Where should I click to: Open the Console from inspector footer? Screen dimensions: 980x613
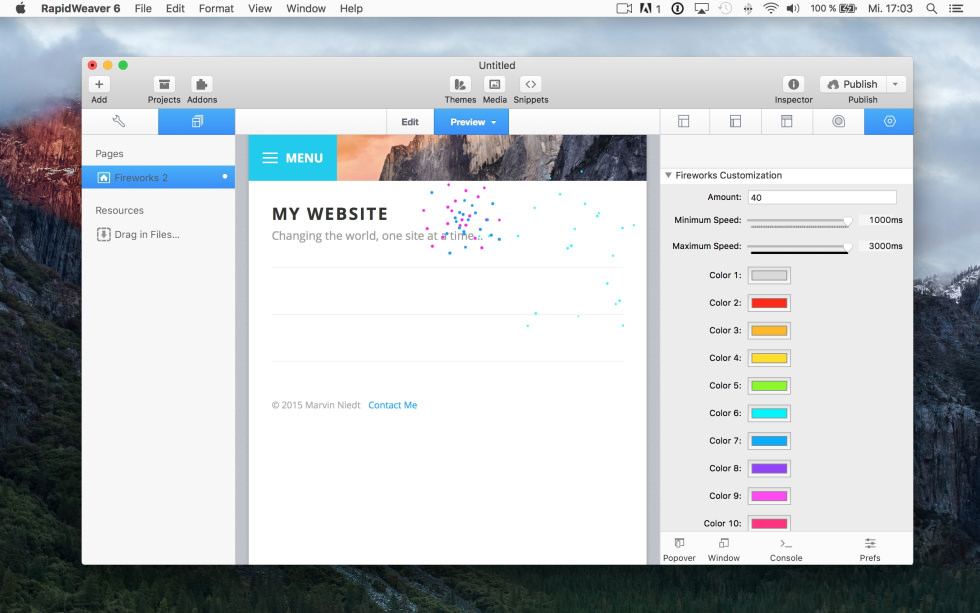tap(786, 549)
